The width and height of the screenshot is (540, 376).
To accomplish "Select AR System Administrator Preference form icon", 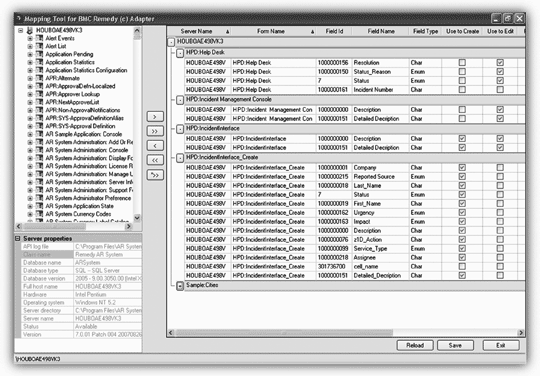I will [40, 198].
